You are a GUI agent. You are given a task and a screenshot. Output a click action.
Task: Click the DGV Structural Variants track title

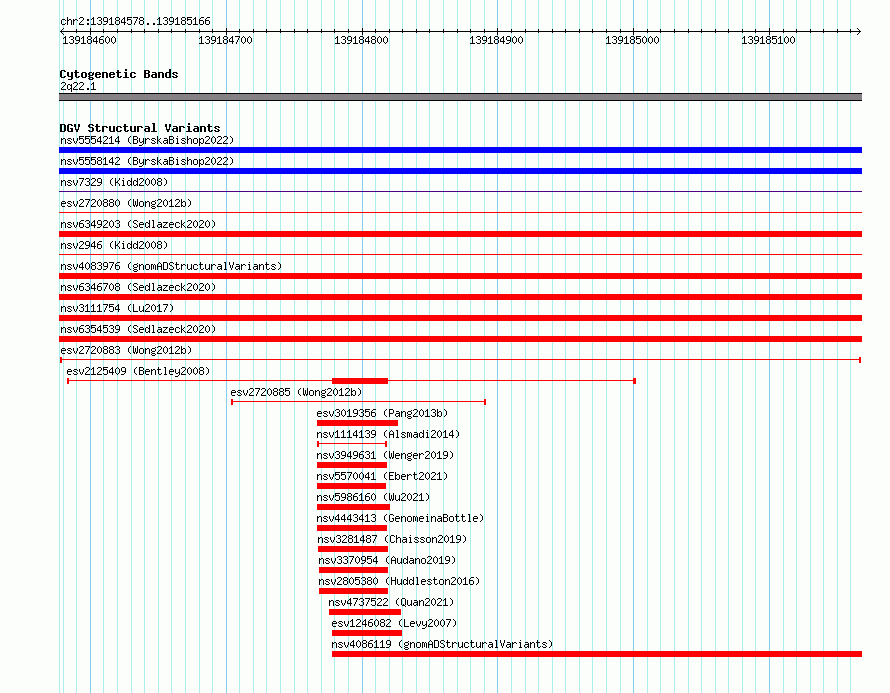click(140, 128)
